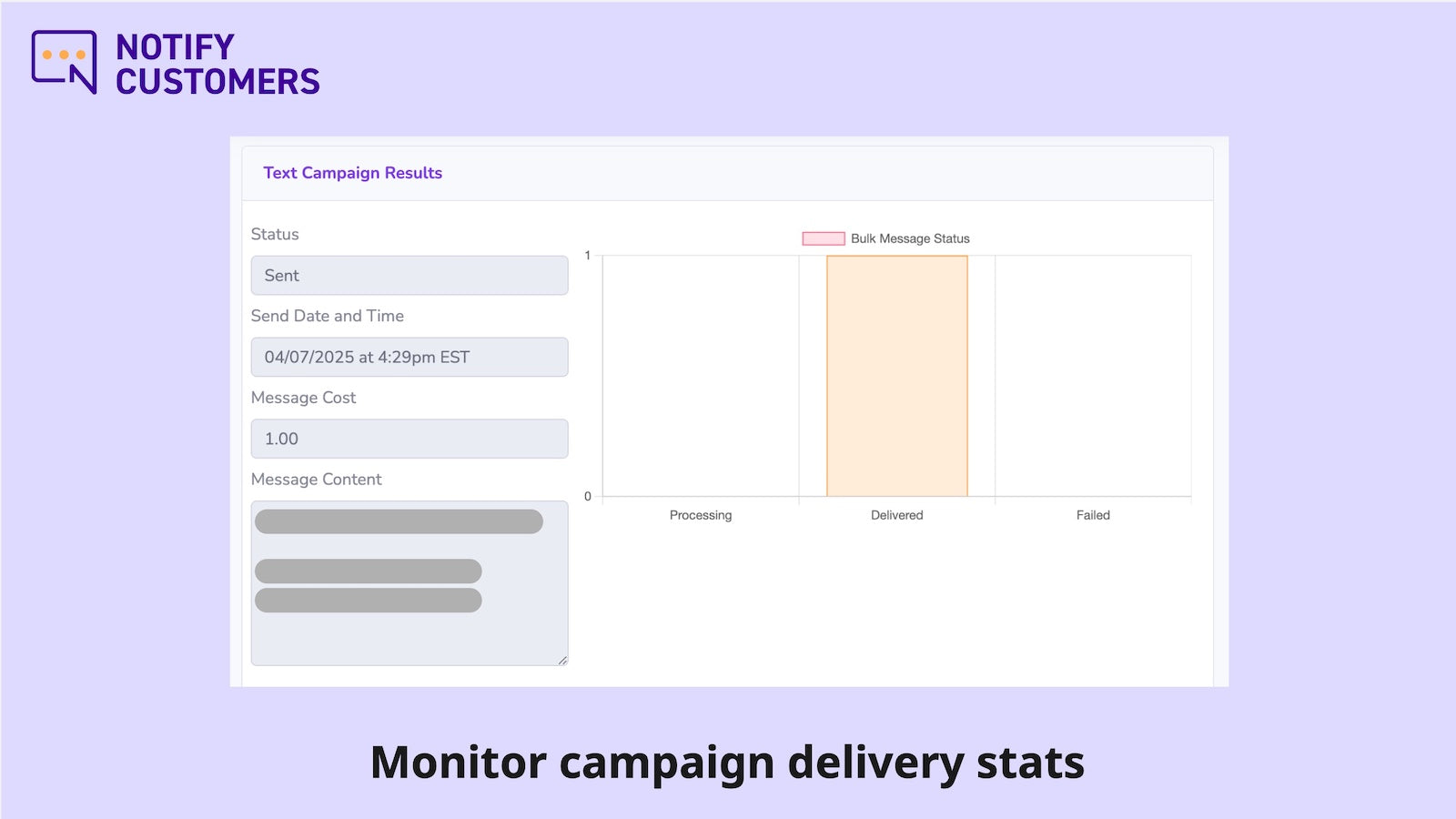Click the resize handle of Message Content
The image size is (1456, 819).
coord(562,661)
